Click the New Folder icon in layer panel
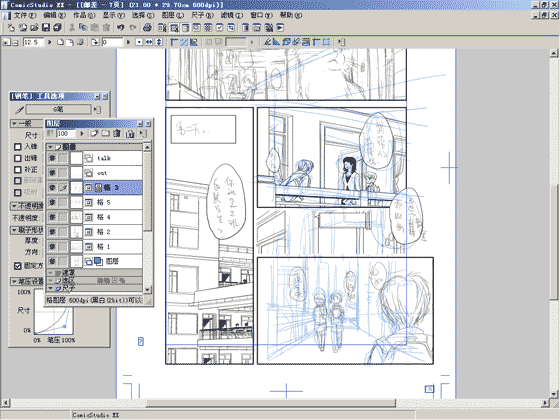The width and height of the screenshot is (560, 420). (x=106, y=134)
